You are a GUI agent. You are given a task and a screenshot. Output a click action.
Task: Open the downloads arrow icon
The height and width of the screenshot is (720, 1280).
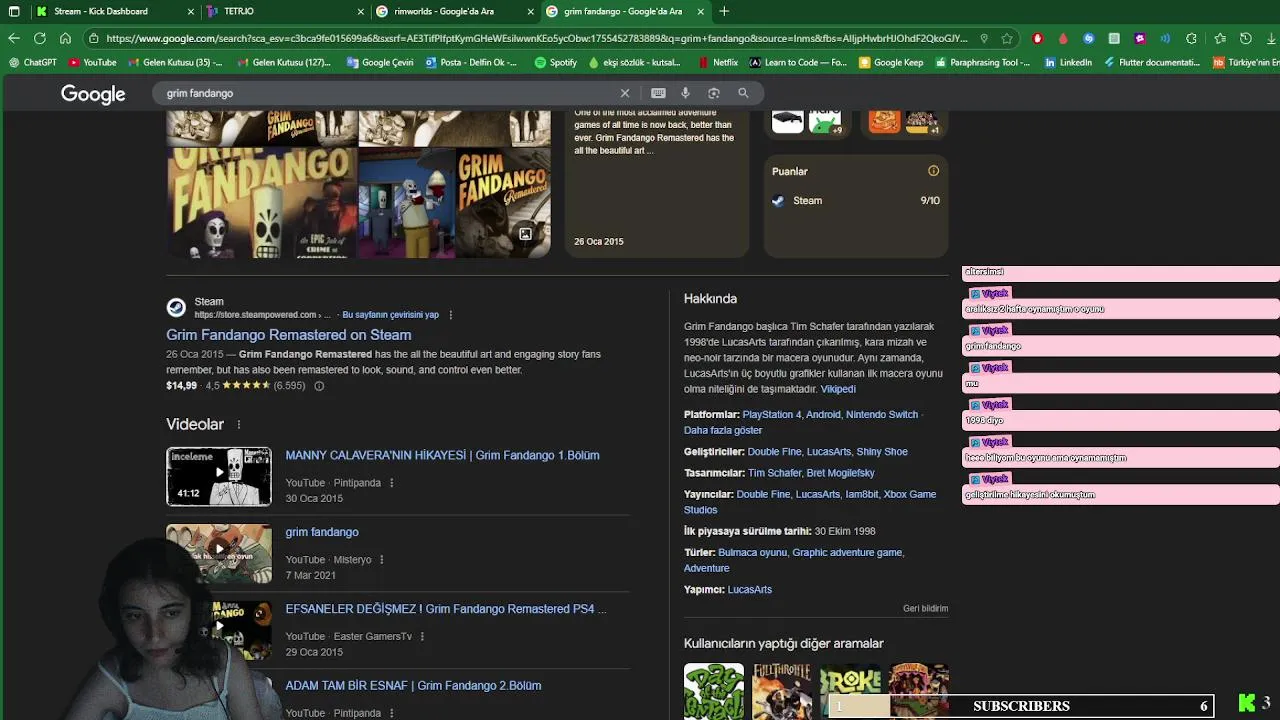tap(1271, 38)
